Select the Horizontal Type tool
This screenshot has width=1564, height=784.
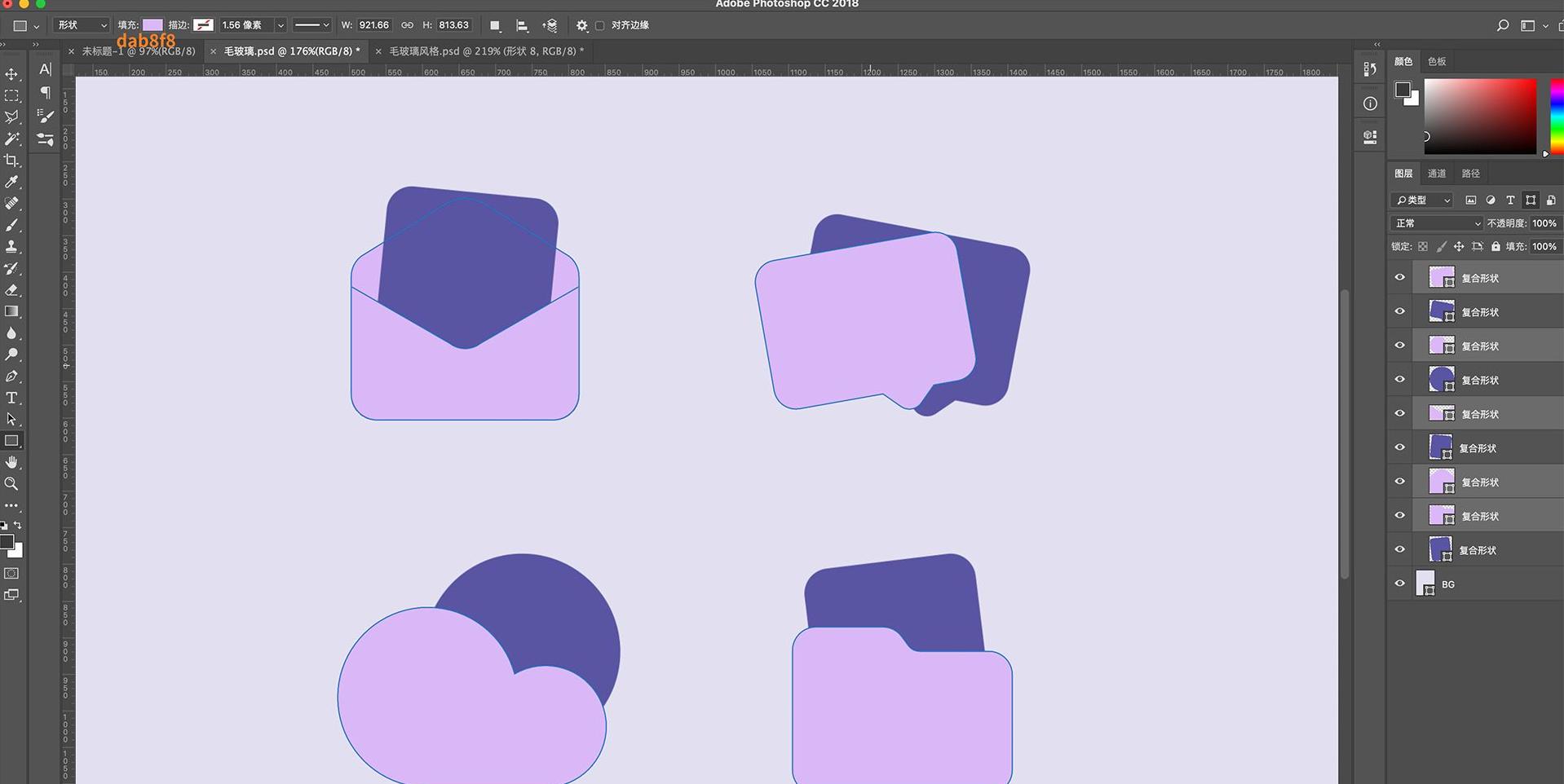tap(12, 398)
